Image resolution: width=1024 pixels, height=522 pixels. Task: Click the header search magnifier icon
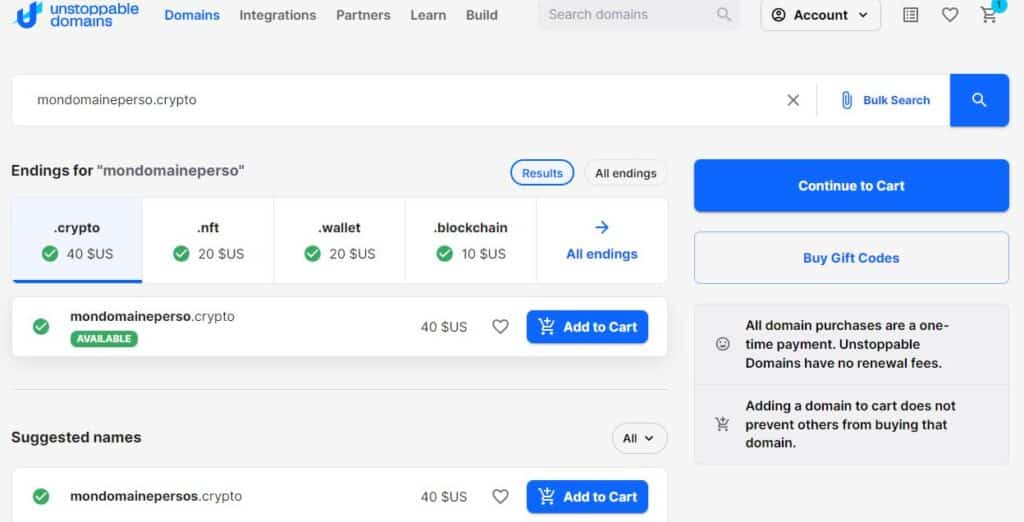point(724,14)
